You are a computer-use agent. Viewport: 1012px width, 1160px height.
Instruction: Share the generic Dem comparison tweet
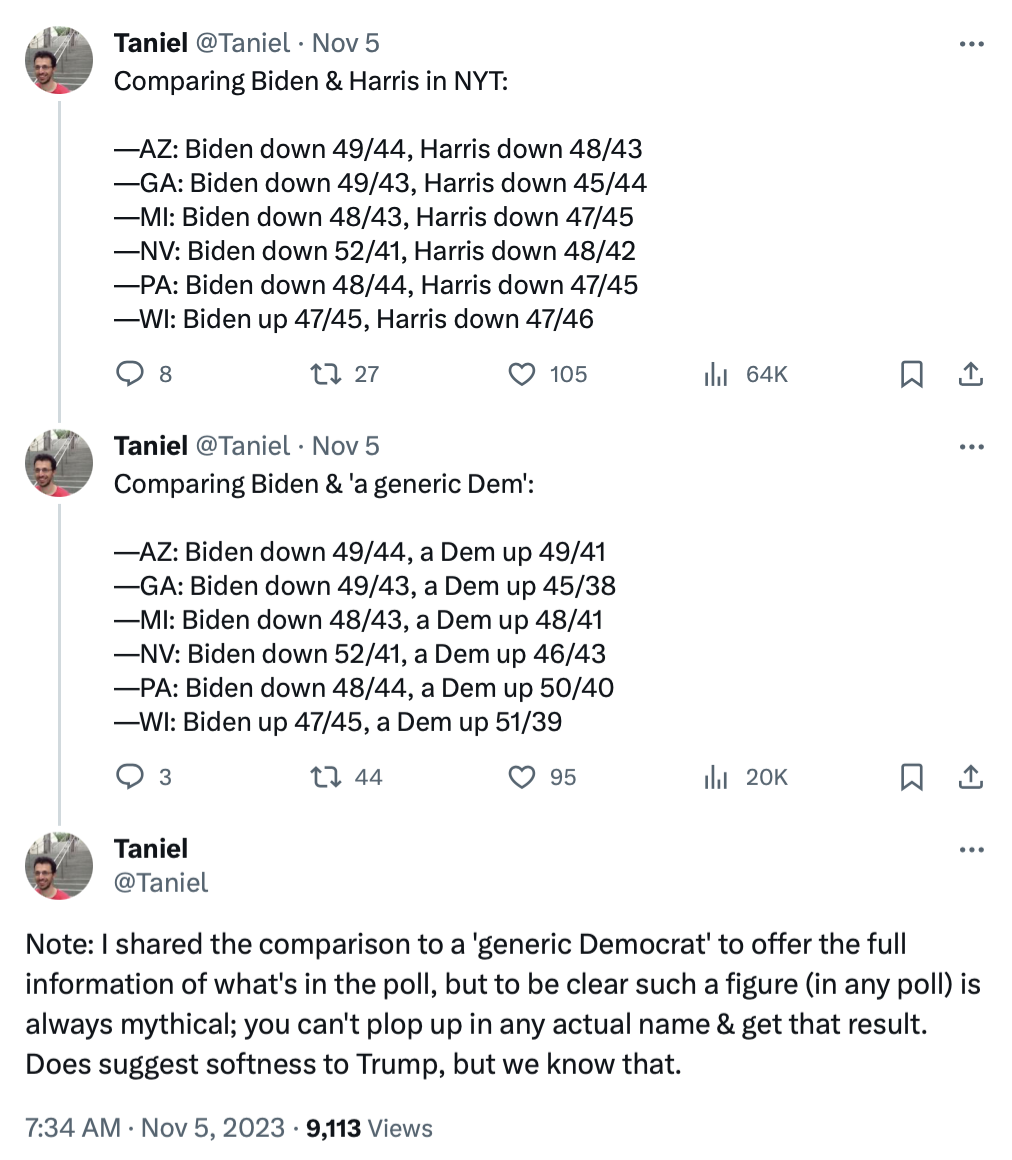[970, 777]
